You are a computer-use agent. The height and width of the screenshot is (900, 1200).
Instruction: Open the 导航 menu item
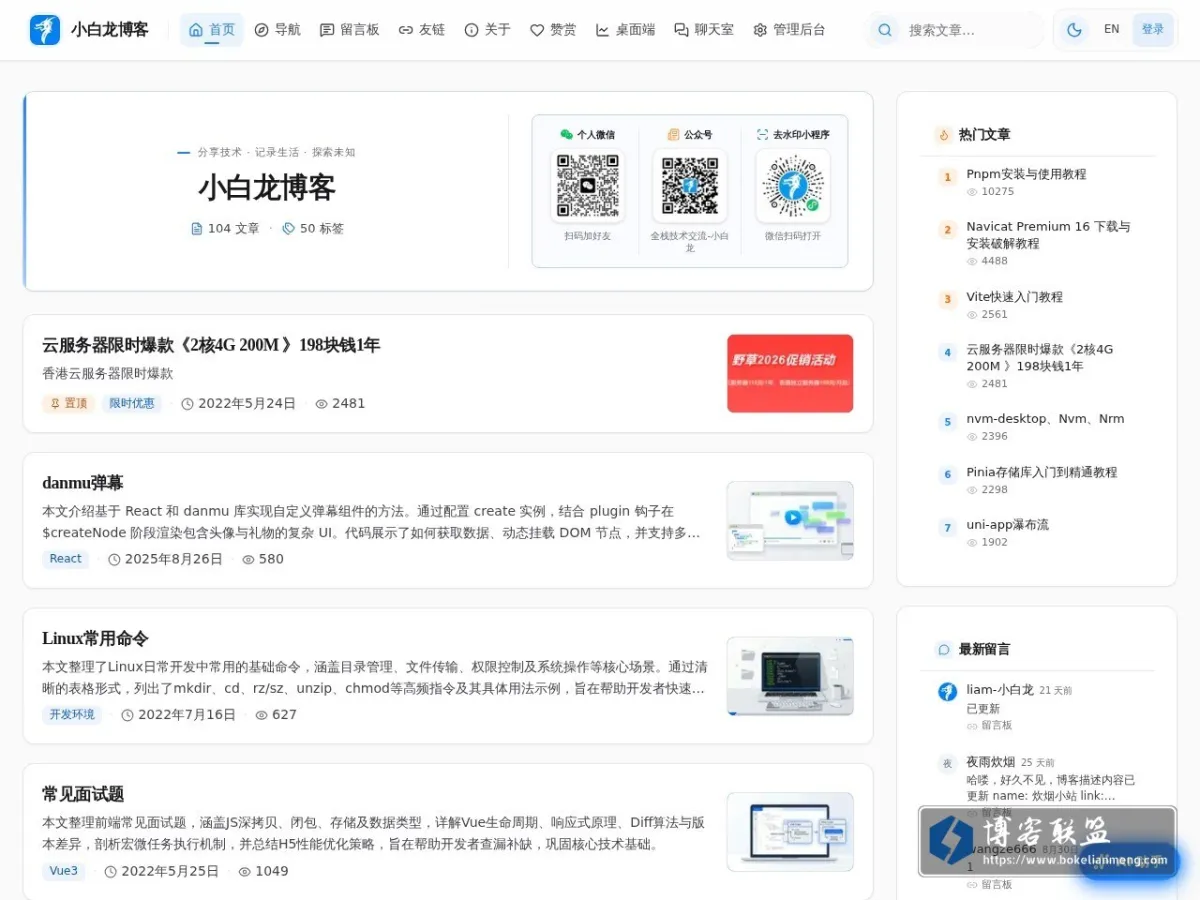coord(277,30)
